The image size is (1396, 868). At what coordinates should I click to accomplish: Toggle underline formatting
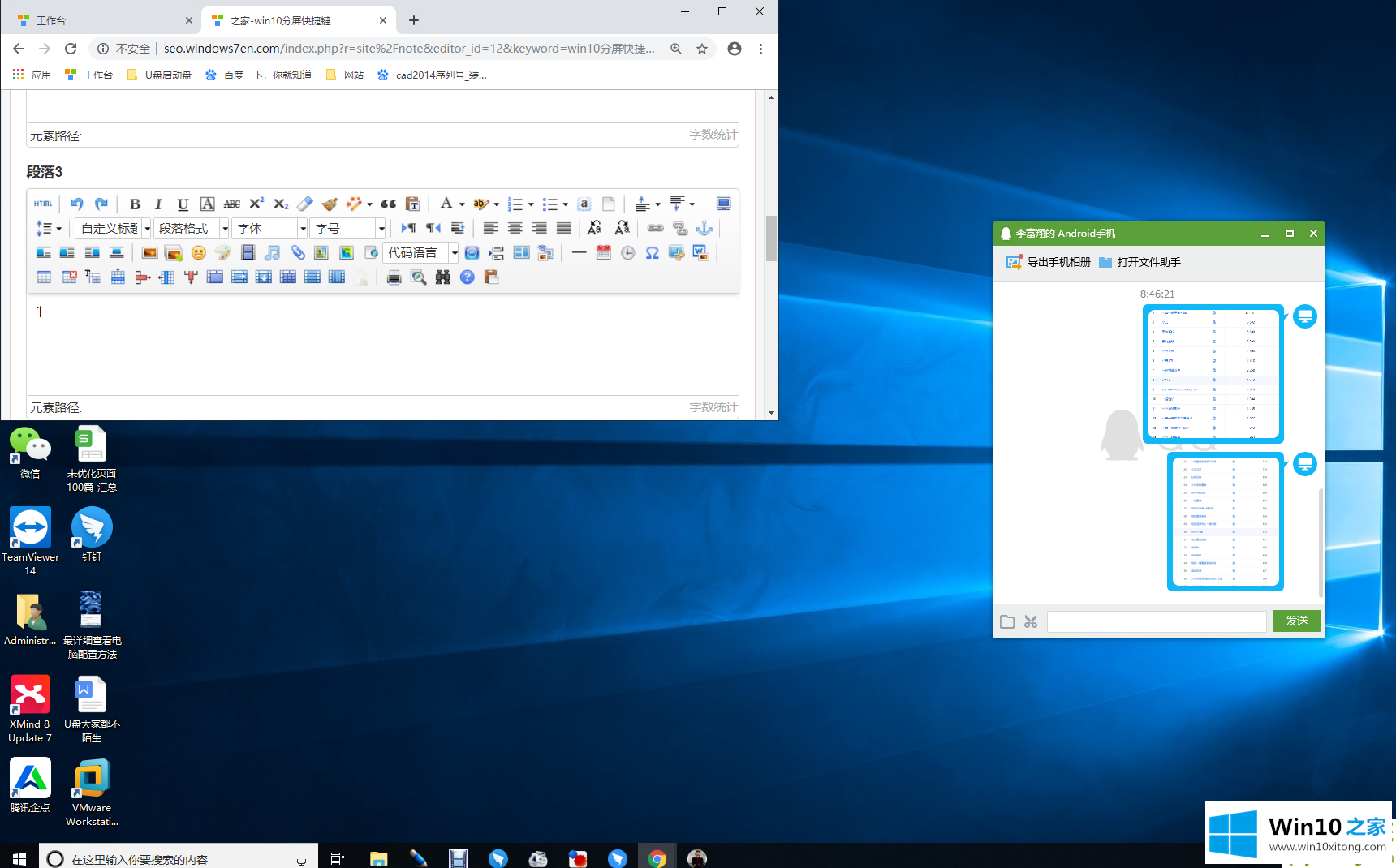pos(183,204)
